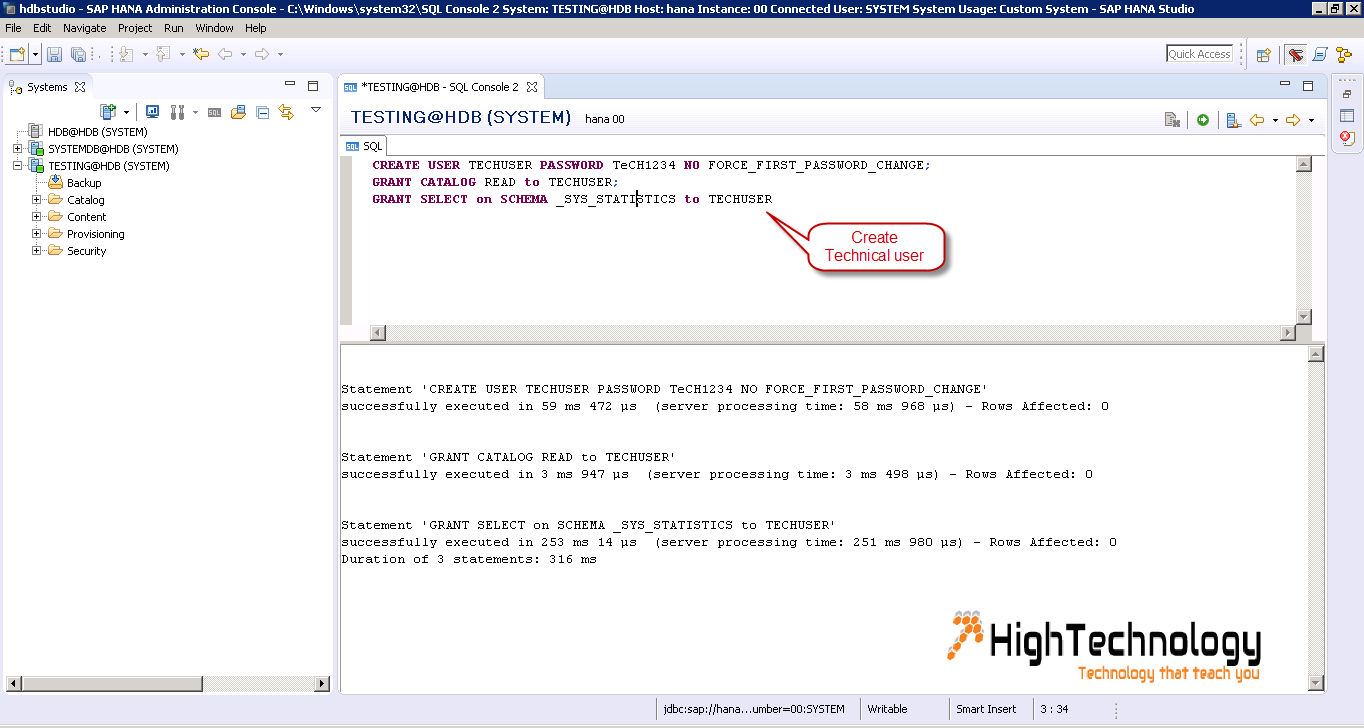Open the Window menu
The image size is (1364, 728).
tap(214, 28)
